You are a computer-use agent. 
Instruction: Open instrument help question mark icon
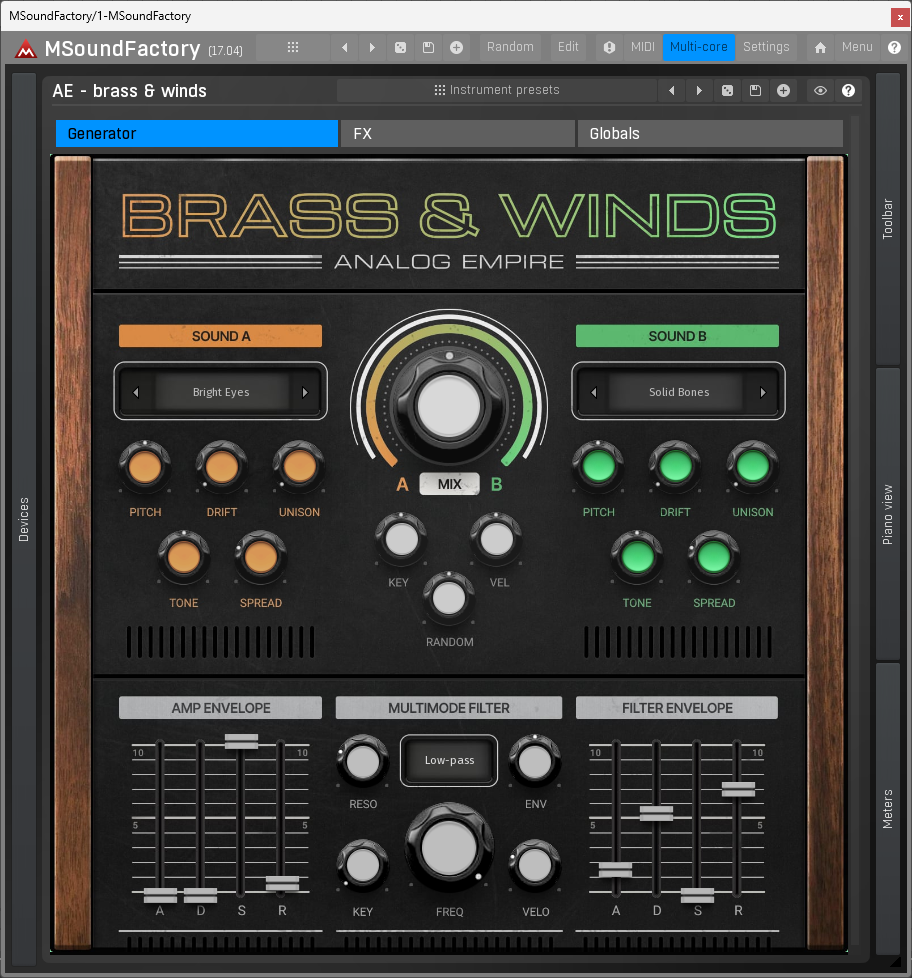tap(848, 91)
